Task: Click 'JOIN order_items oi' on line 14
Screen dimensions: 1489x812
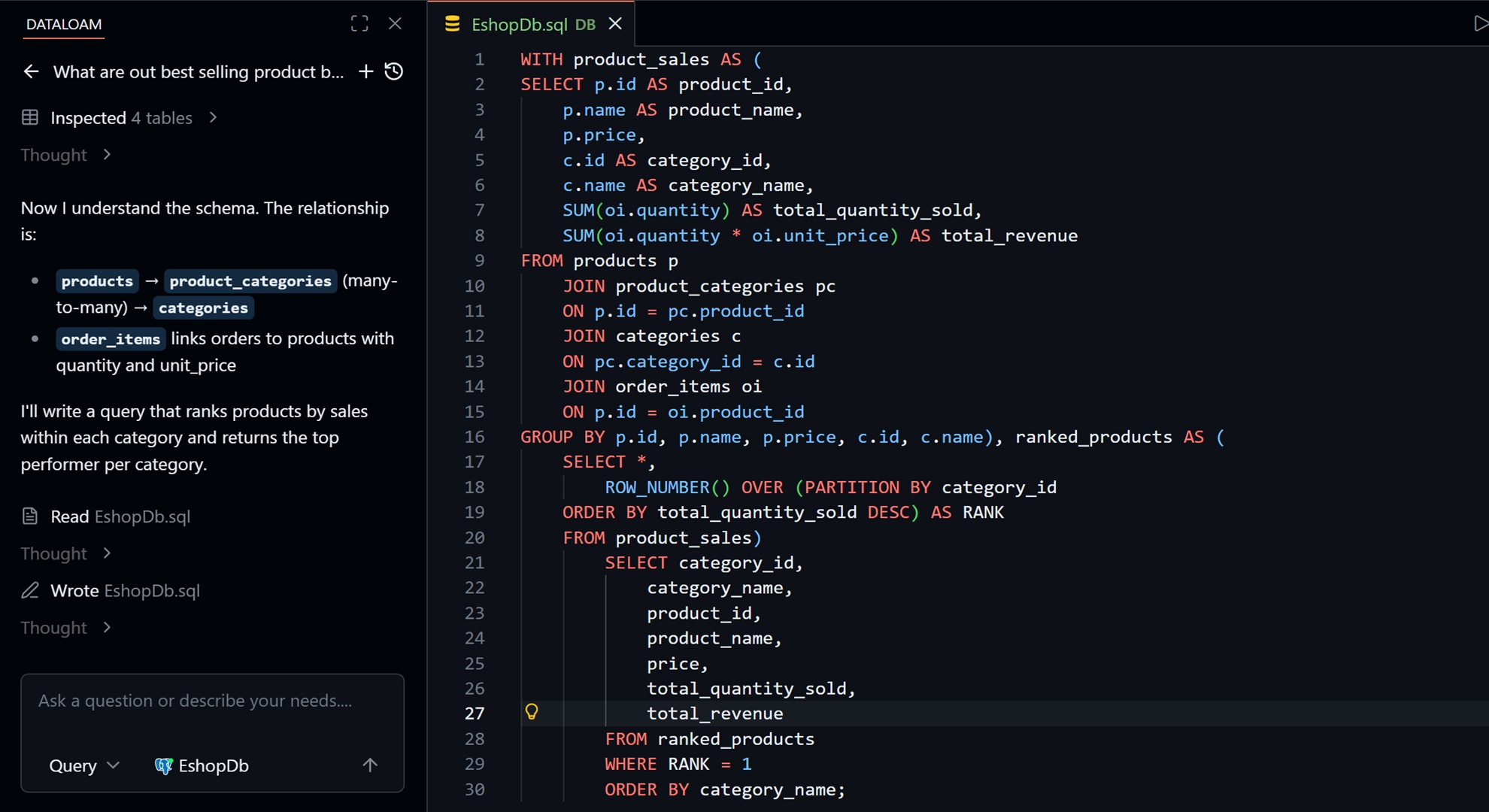Action: point(662,386)
